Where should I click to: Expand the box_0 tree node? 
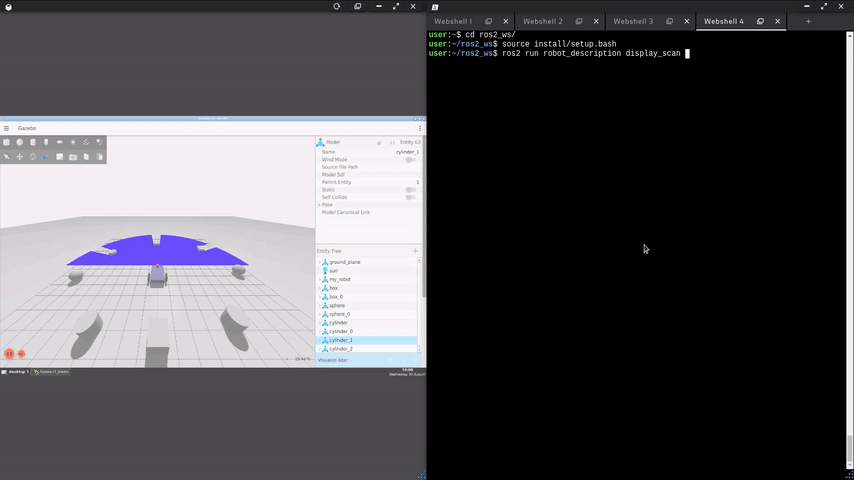[320, 297]
